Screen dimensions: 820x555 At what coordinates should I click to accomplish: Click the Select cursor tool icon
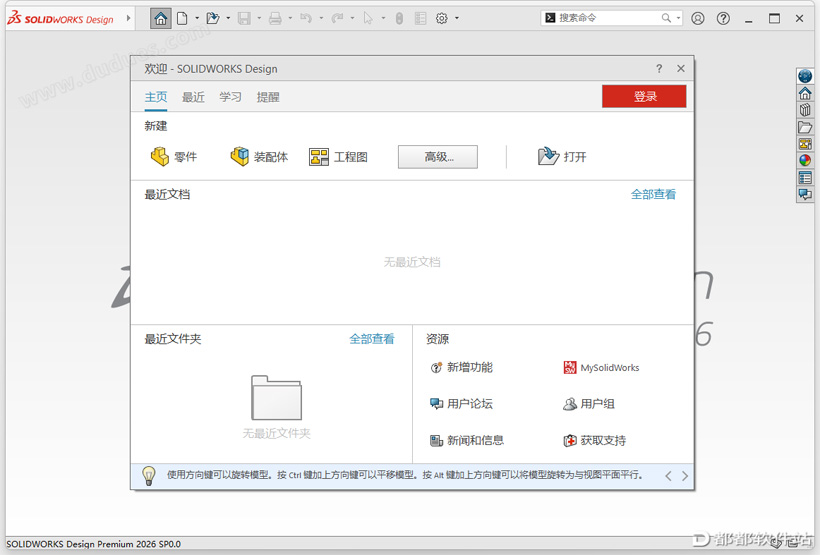(x=368, y=19)
